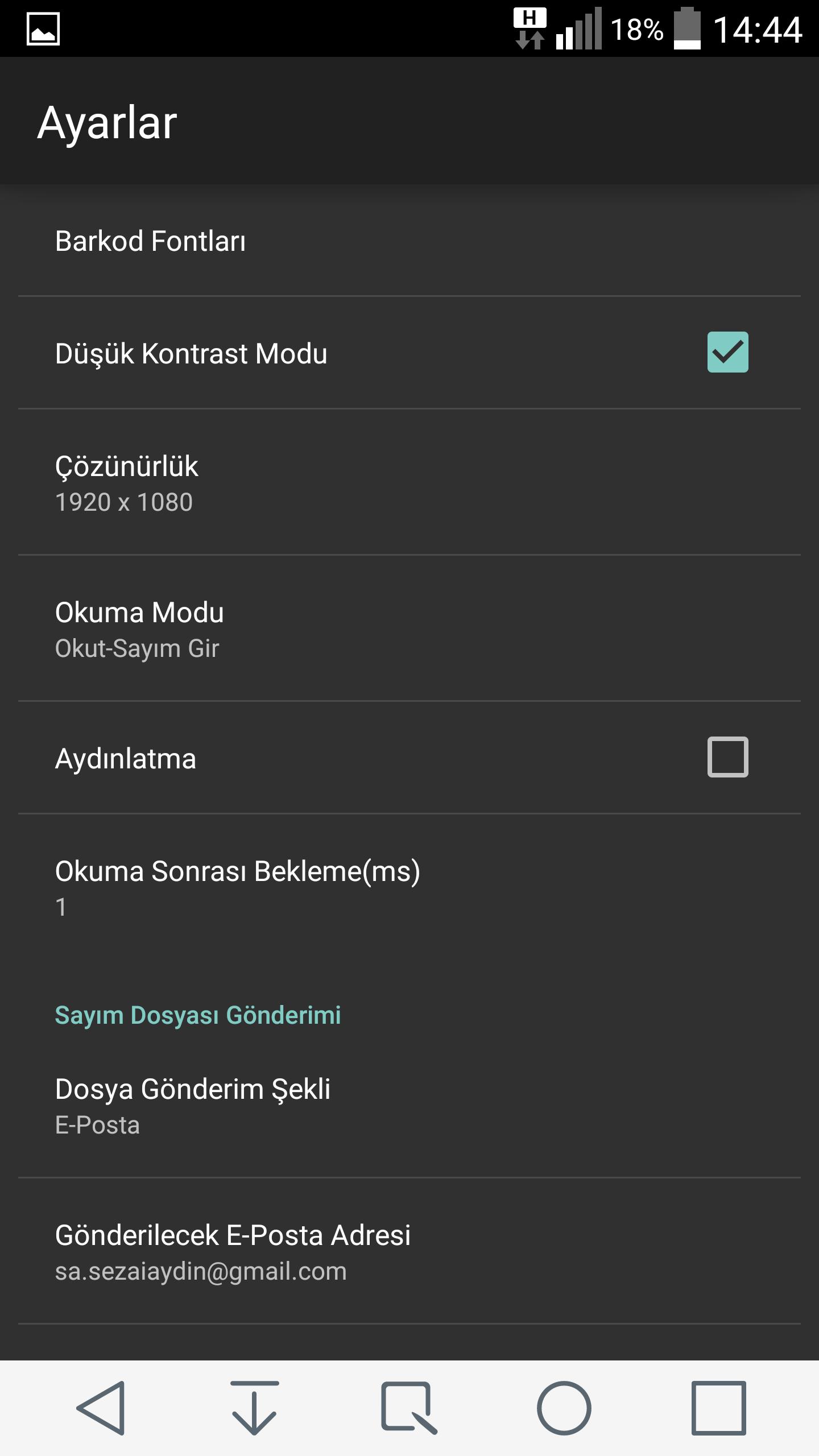Uncheck the Düşük Kontrast Modu checkbox
The width and height of the screenshot is (819, 1456).
(x=727, y=352)
